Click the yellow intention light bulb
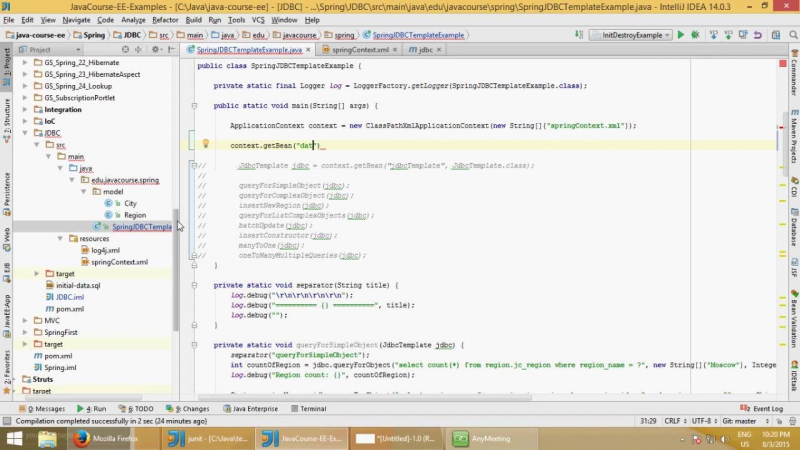 click(x=206, y=145)
